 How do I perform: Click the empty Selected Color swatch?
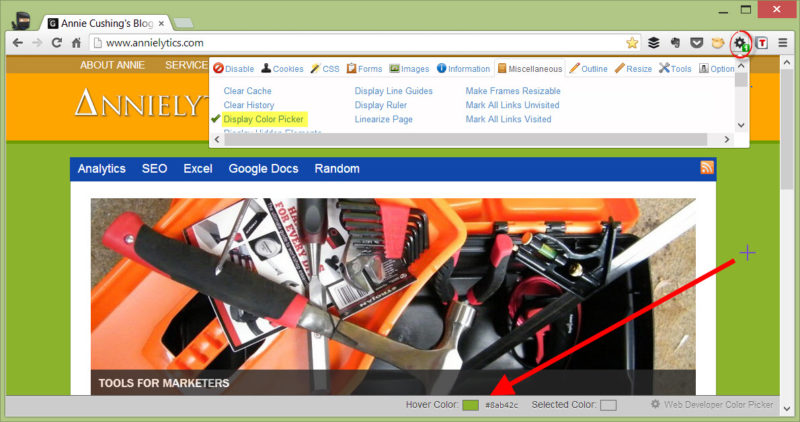coord(608,405)
